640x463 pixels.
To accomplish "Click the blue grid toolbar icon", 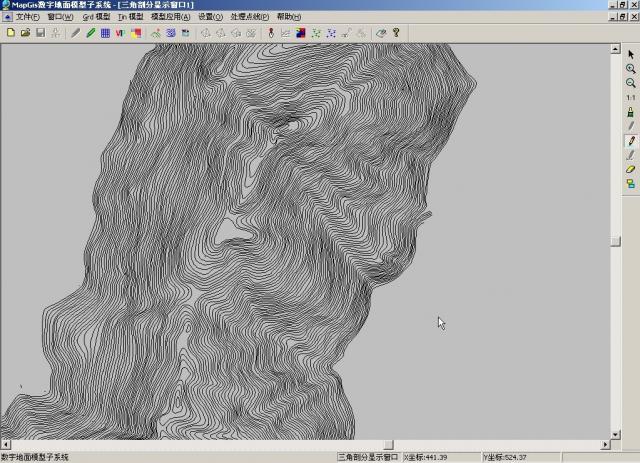I will (x=105, y=33).
